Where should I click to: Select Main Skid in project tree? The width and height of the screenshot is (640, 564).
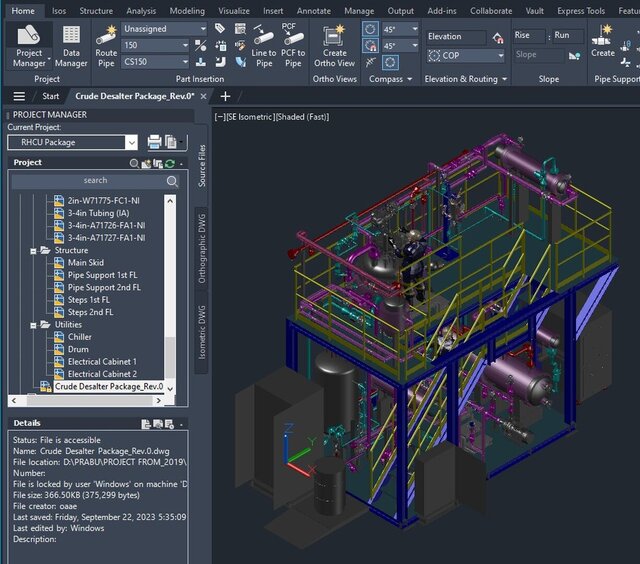pyautogui.click(x=86, y=263)
